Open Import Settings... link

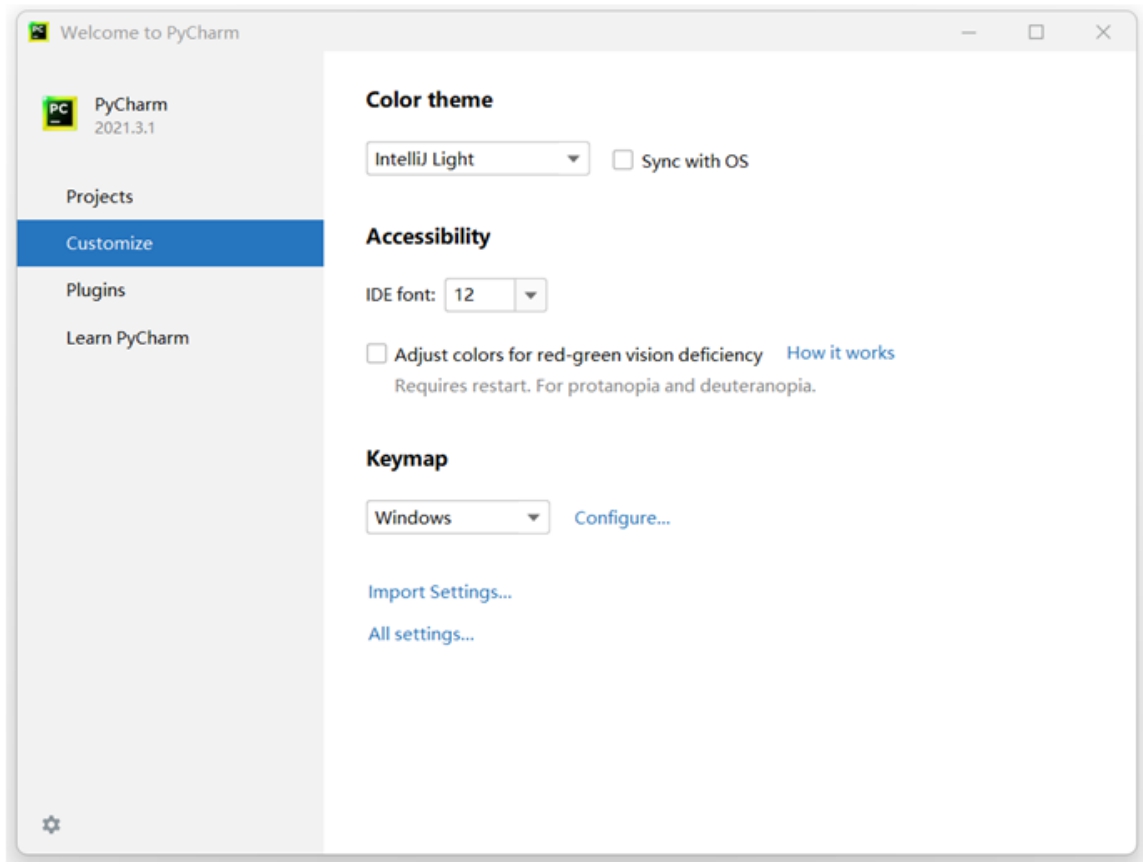(439, 592)
